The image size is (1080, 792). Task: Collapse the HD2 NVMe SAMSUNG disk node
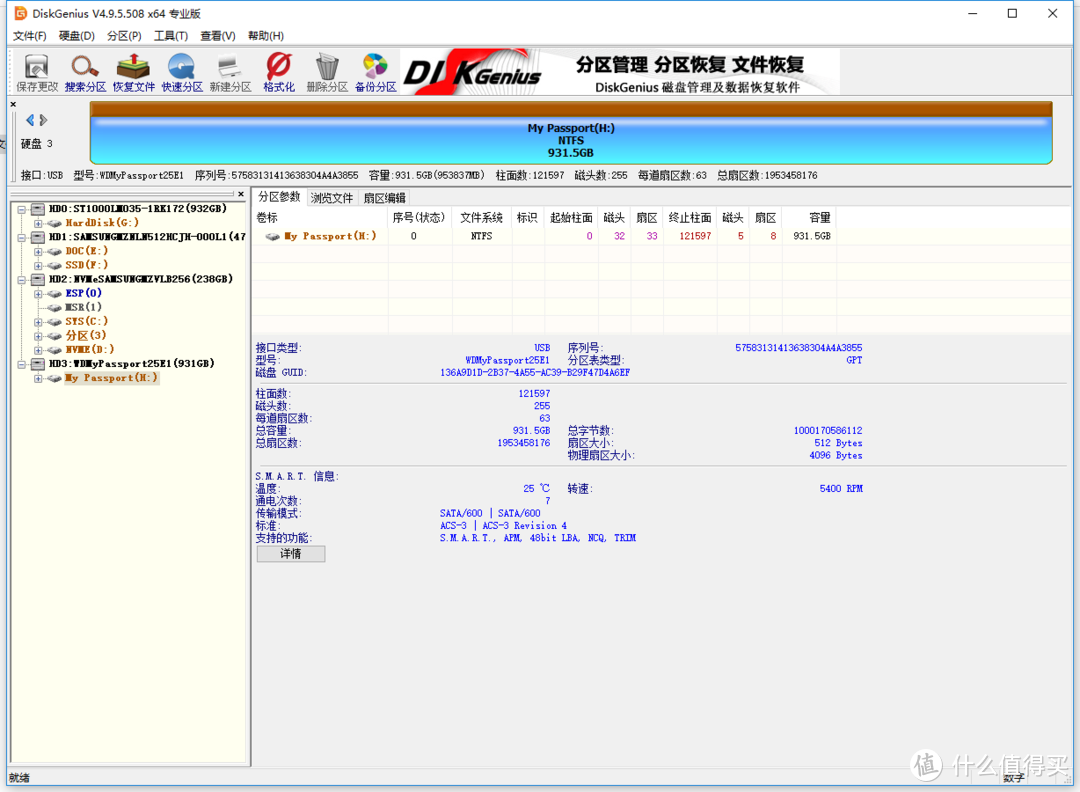(x=22, y=280)
